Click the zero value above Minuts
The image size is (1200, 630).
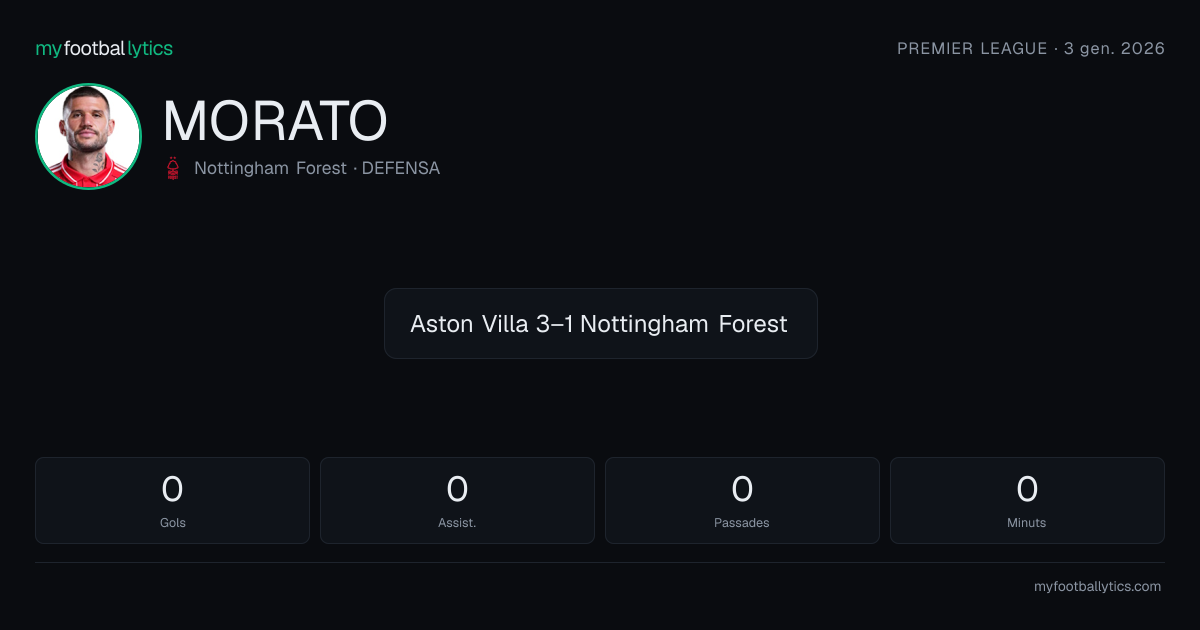[x=1027, y=489]
